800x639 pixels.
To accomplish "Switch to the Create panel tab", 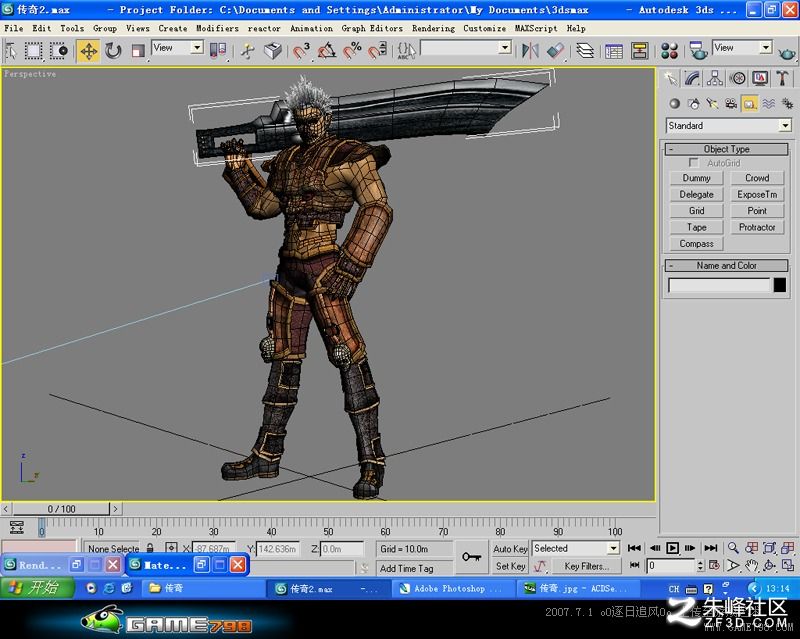I will coord(670,78).
